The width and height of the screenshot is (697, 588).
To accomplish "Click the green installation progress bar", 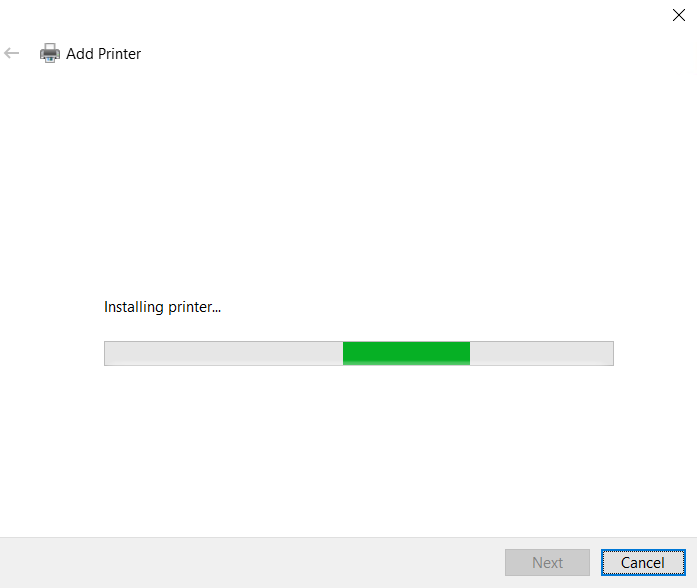I will click(x=359, y=353).
